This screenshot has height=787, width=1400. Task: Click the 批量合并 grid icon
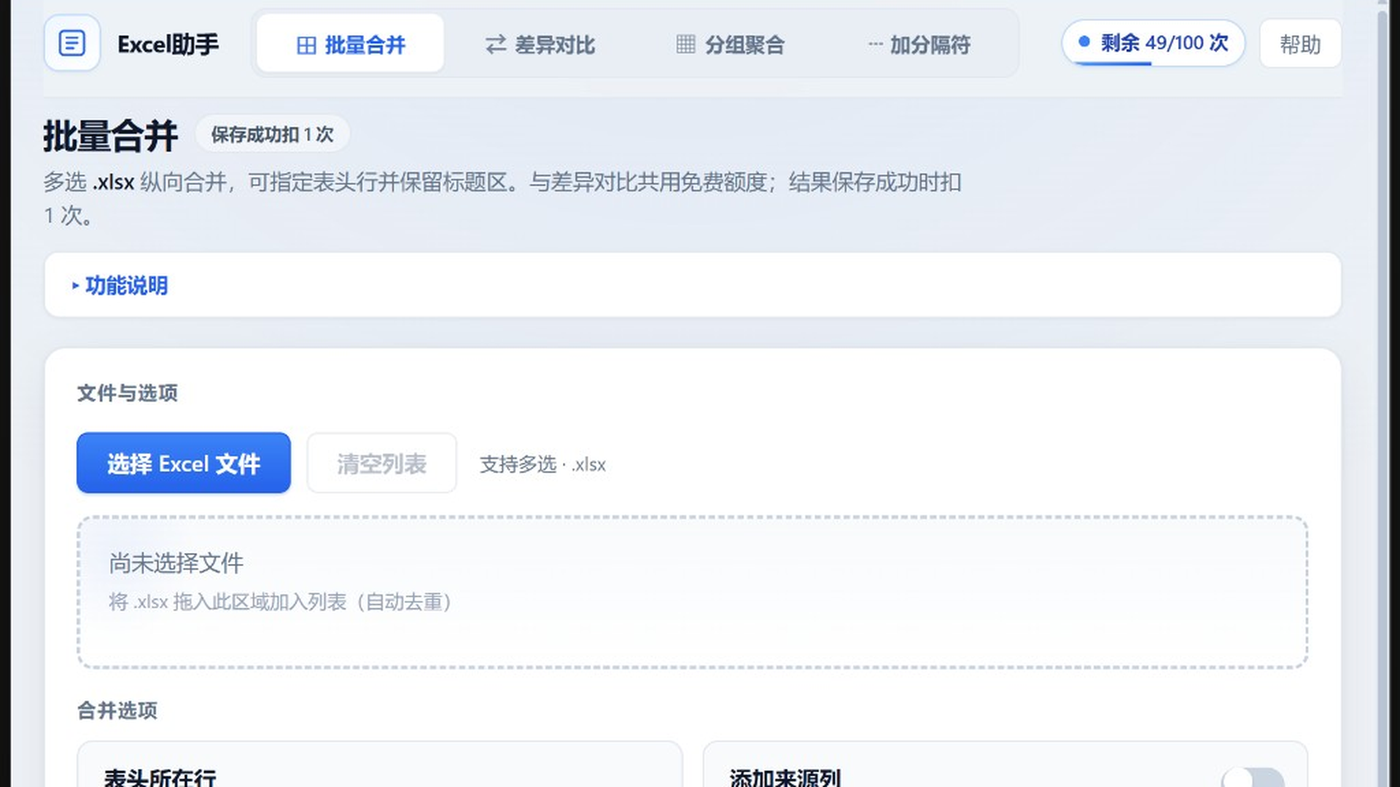pyautogui.click(x=307, y=45)
